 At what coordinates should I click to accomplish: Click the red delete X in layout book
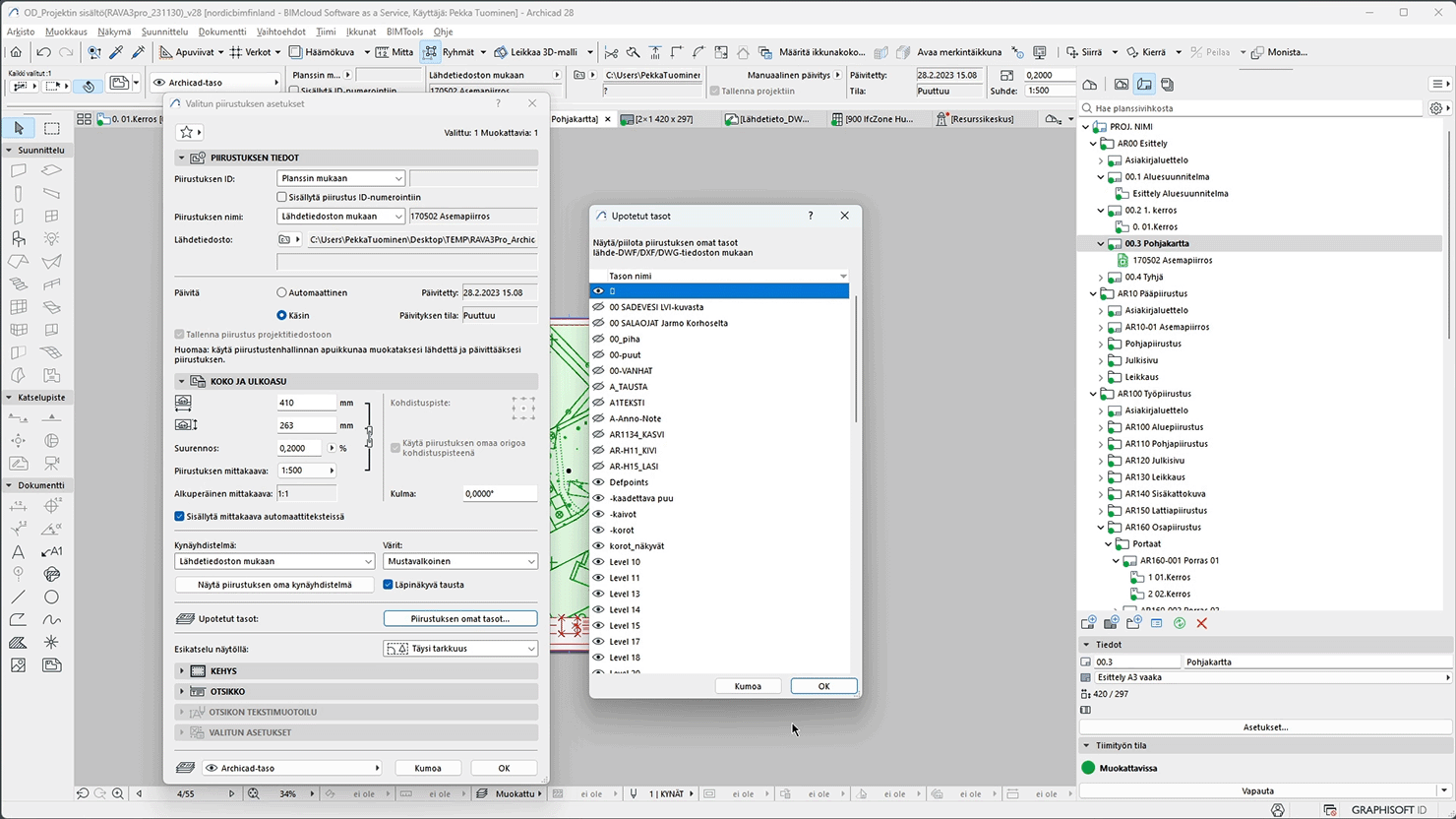pos(1202,623)
